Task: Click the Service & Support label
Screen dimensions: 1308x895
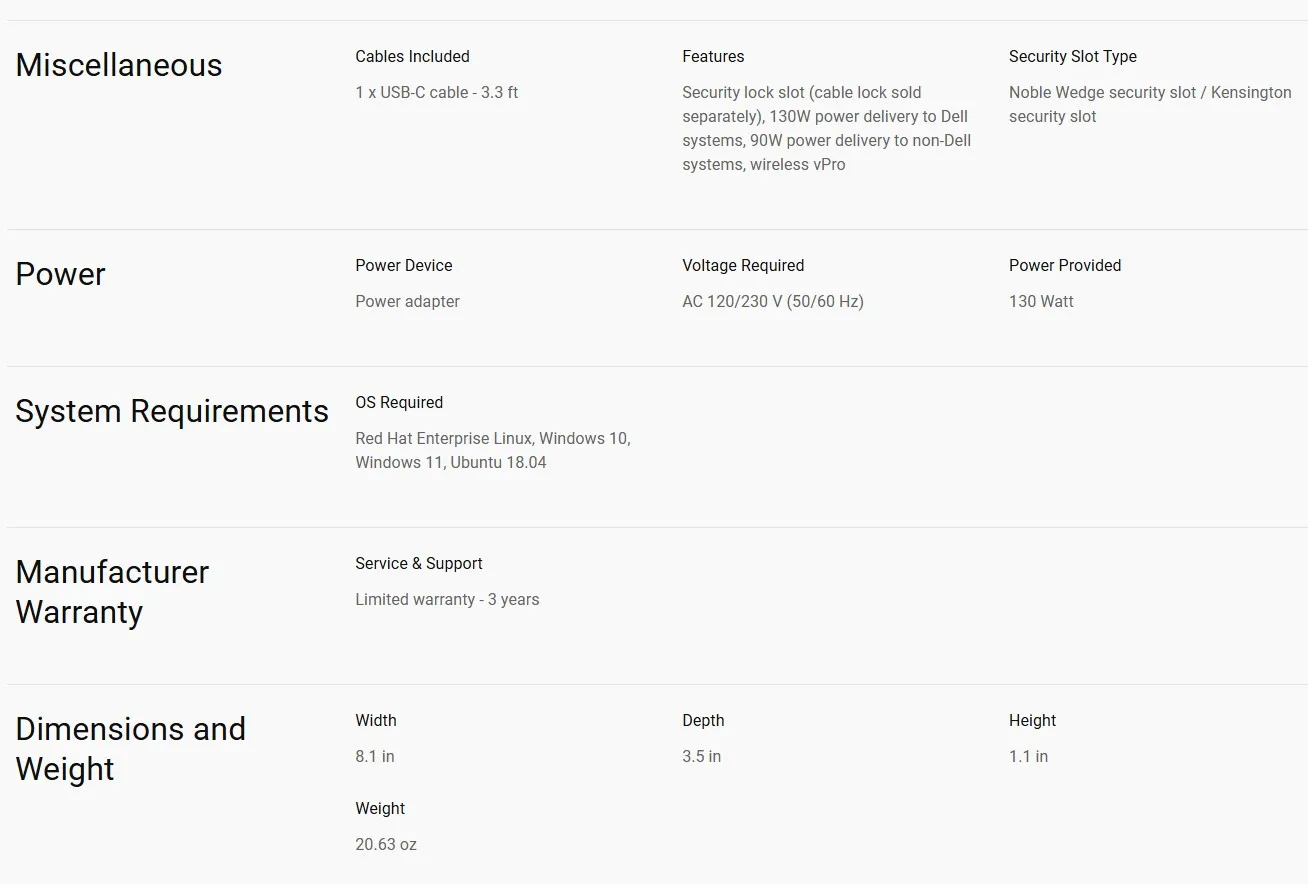Action: (418, 564)
